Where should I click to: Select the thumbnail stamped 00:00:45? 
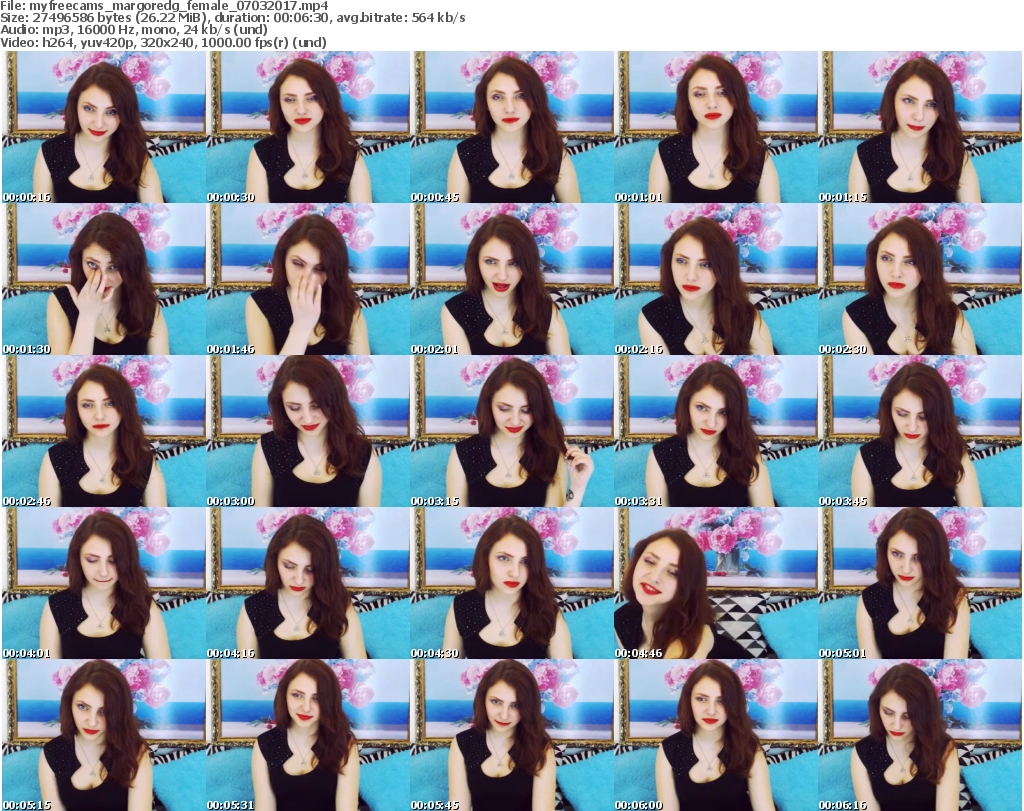coord(512,127)
